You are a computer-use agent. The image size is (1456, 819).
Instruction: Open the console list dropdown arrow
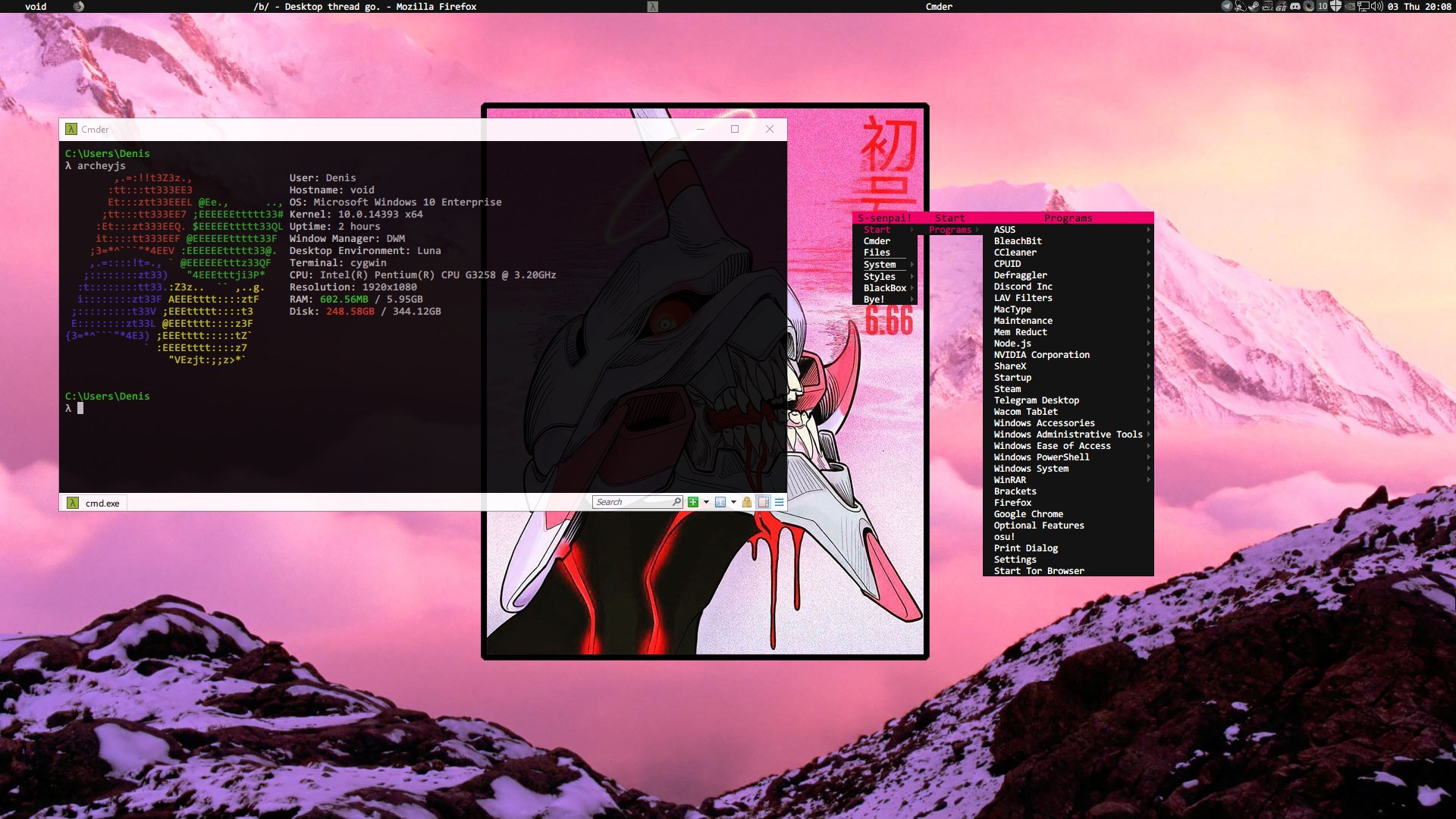point(733,502)
